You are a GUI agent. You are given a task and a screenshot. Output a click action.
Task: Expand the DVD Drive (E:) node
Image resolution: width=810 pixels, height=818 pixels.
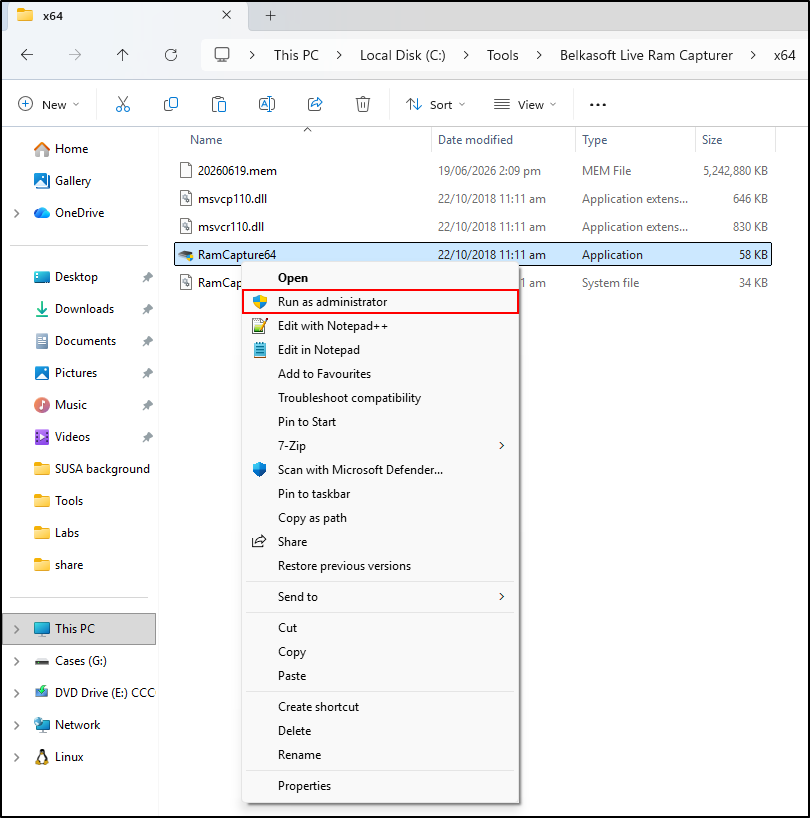click(17, 693)
